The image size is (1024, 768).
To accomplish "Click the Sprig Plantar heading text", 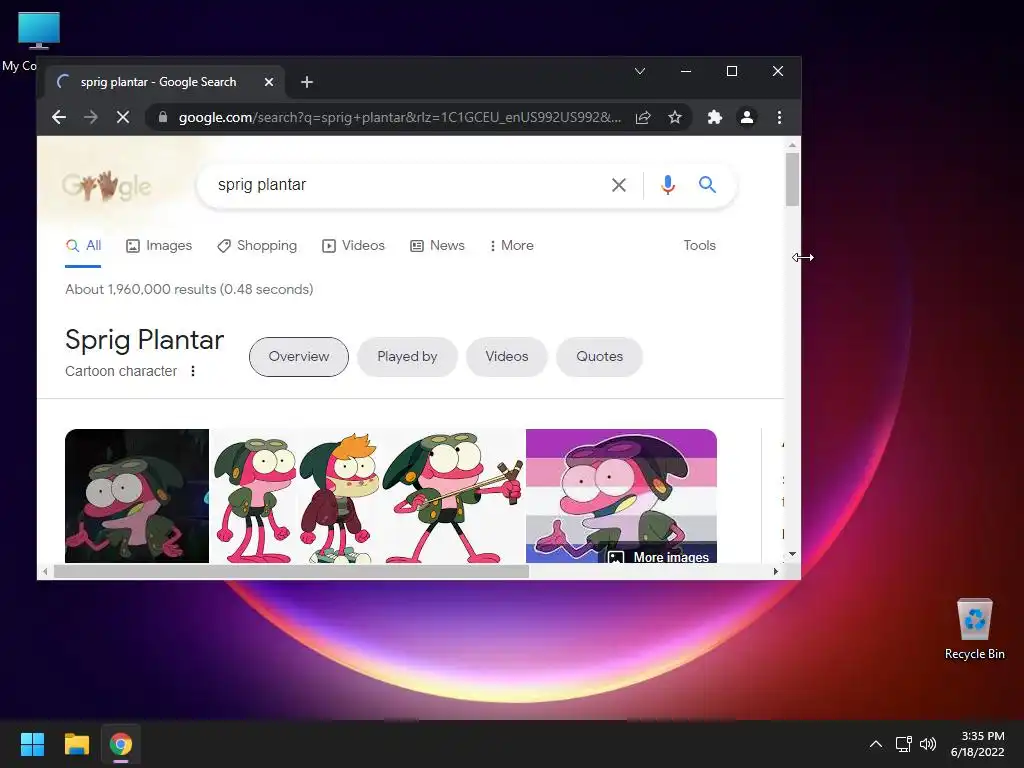I will pos(144,340).
